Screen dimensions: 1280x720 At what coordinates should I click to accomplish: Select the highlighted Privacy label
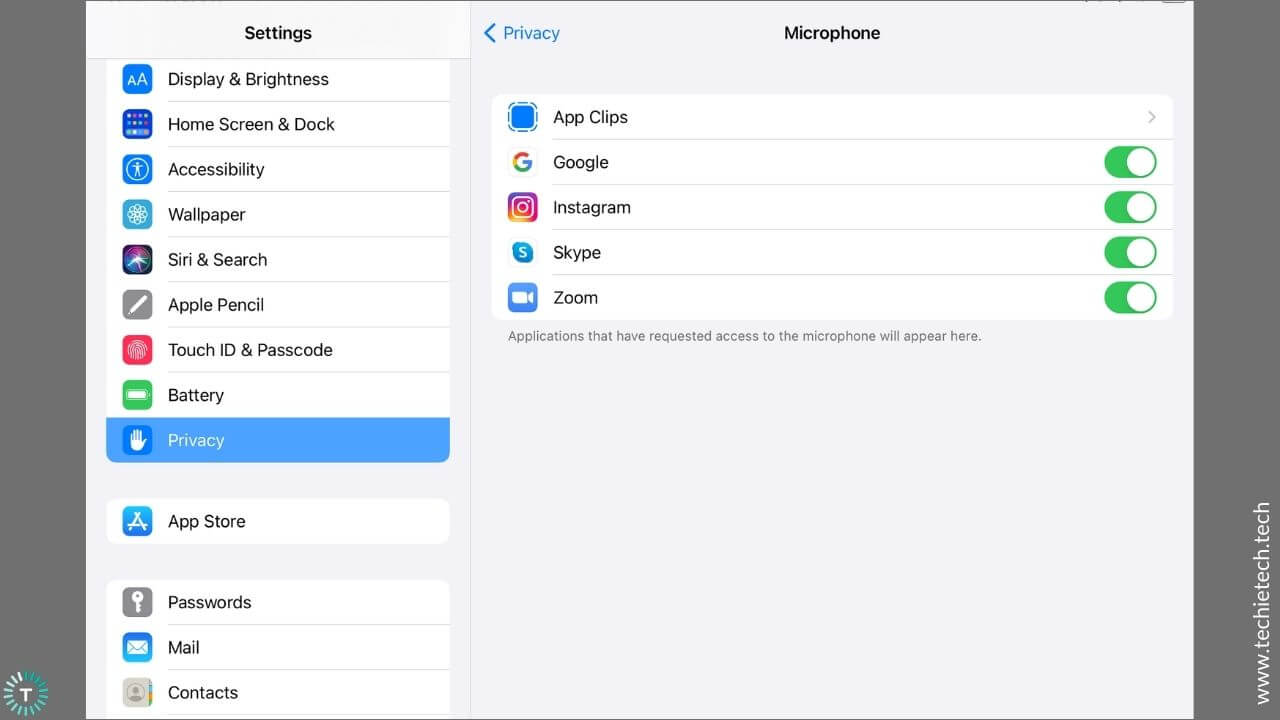pyautogui.click(x=196, y=440)
